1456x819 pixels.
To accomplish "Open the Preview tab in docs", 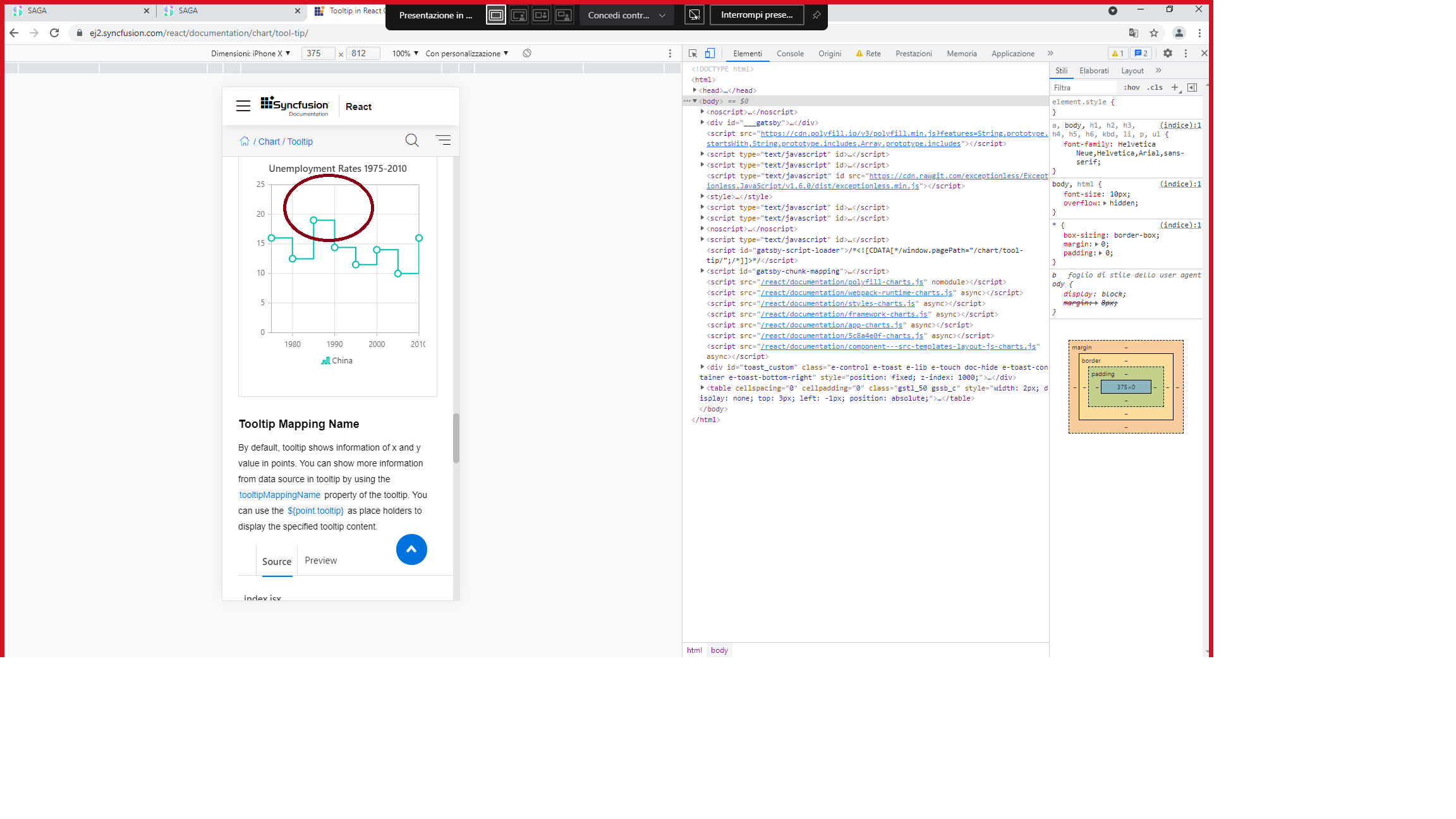I will coord(320,561).
